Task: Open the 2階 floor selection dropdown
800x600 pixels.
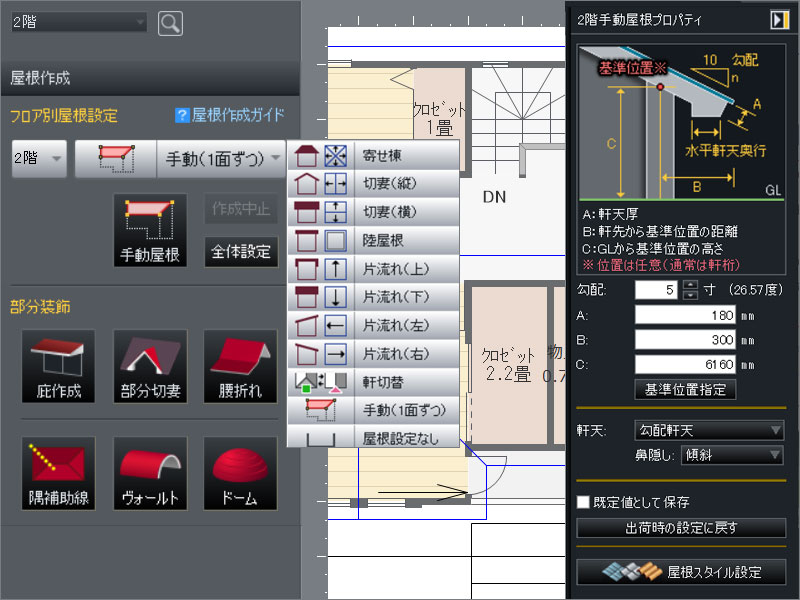Action: [x=78, y=21]
